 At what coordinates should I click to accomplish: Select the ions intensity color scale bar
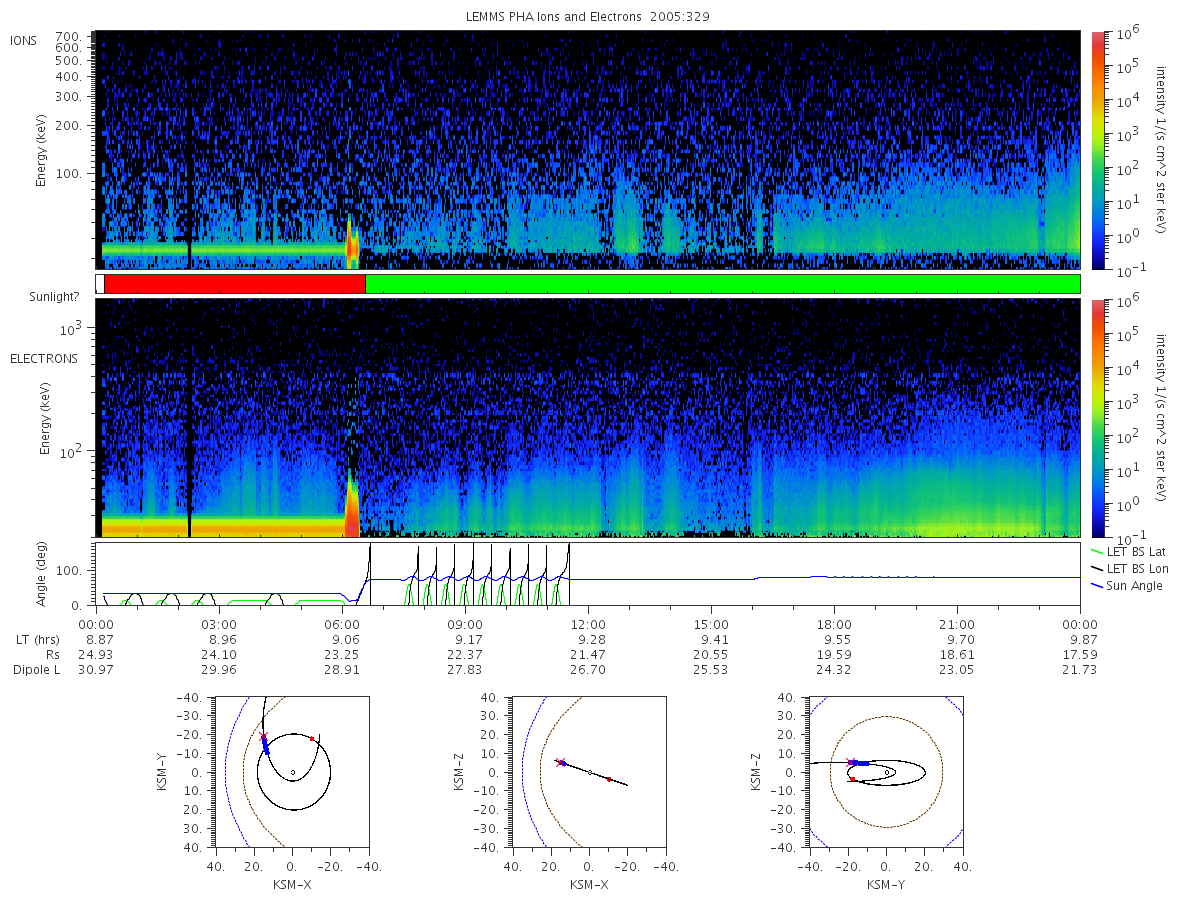(x=1097, y=150)
